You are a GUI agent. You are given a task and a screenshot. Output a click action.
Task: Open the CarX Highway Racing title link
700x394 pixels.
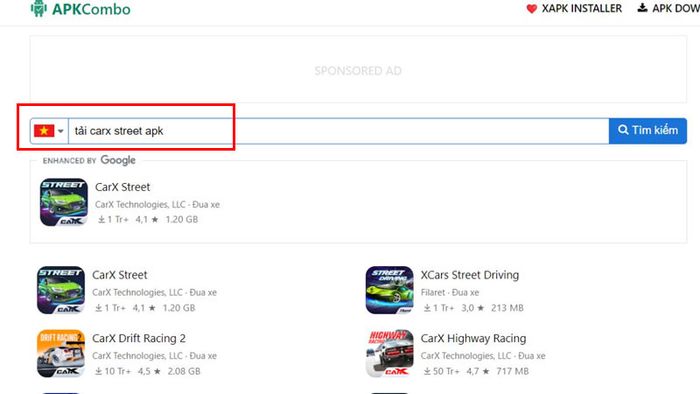tap(473, 338)
